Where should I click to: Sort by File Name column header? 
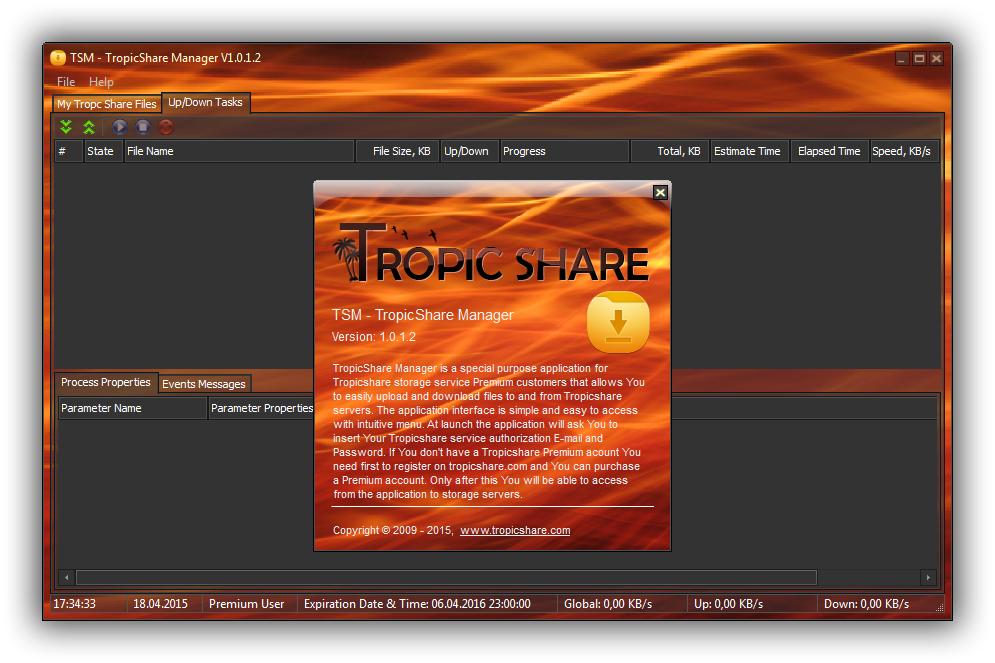239,151
